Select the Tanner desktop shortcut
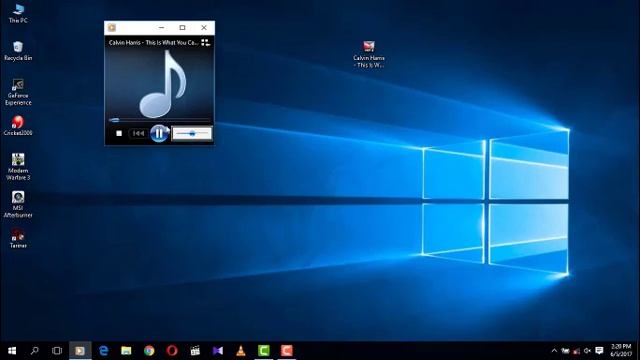Screen dimensions: 640x360 [x=18, y=238]
